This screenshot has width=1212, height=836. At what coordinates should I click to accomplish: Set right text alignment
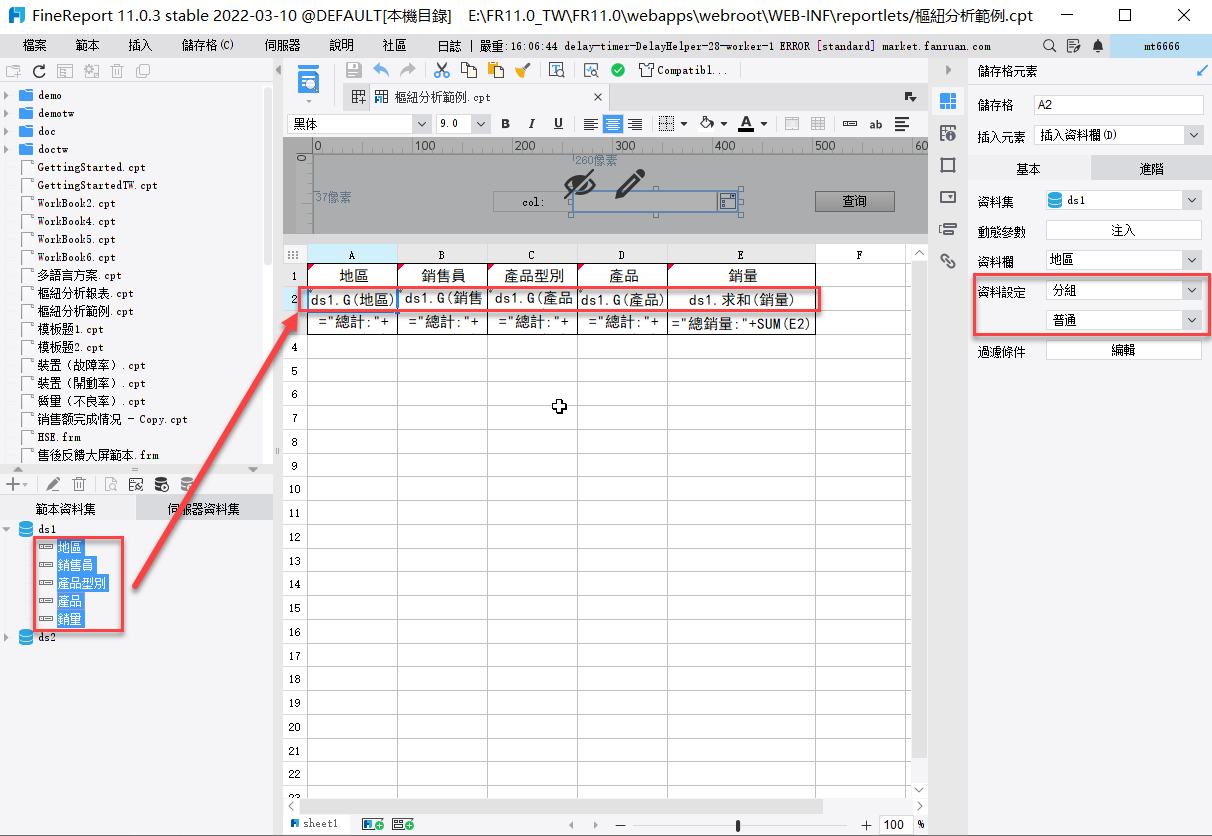[634, 124]
